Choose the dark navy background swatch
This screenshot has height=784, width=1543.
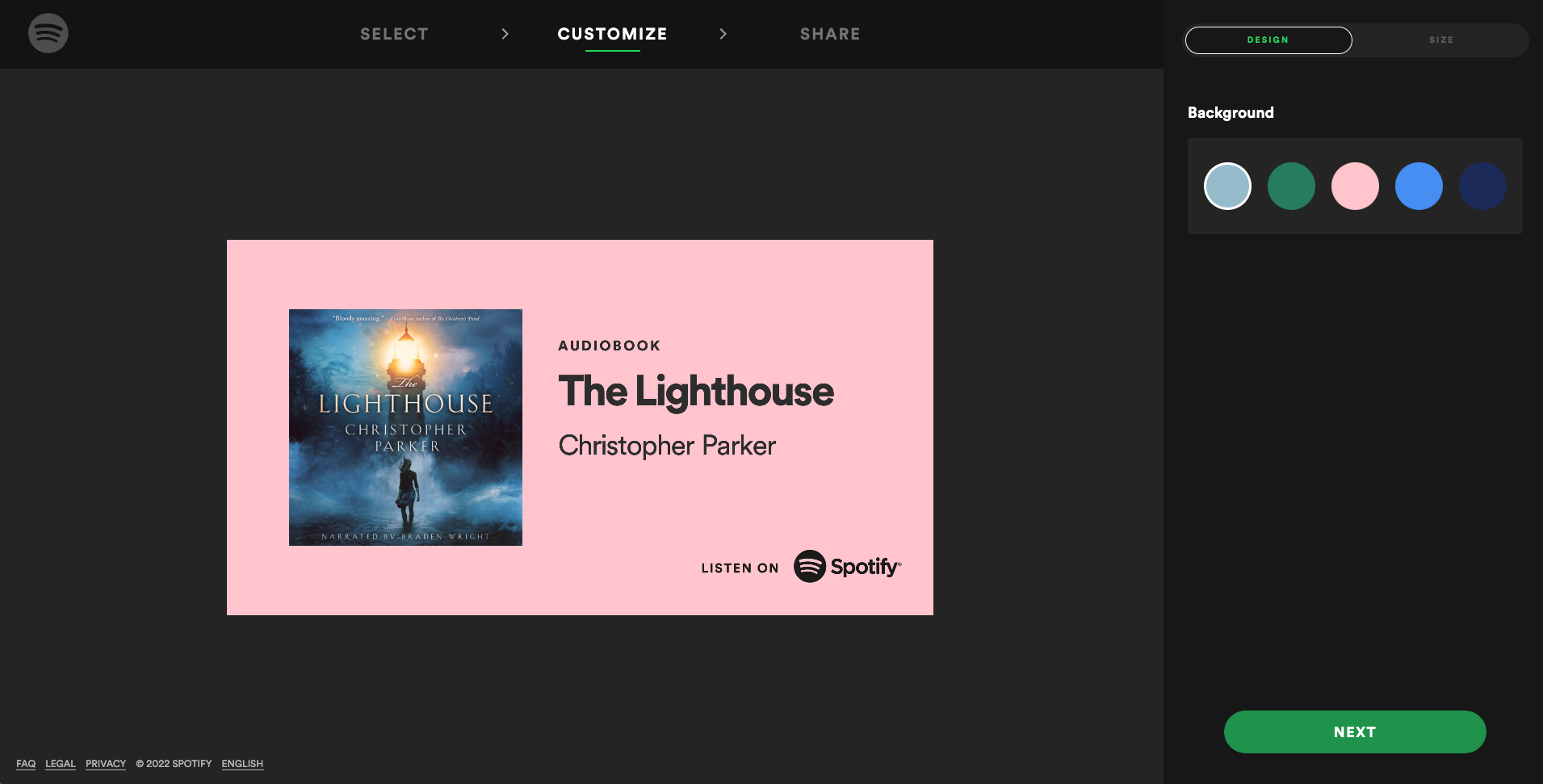1482,186
